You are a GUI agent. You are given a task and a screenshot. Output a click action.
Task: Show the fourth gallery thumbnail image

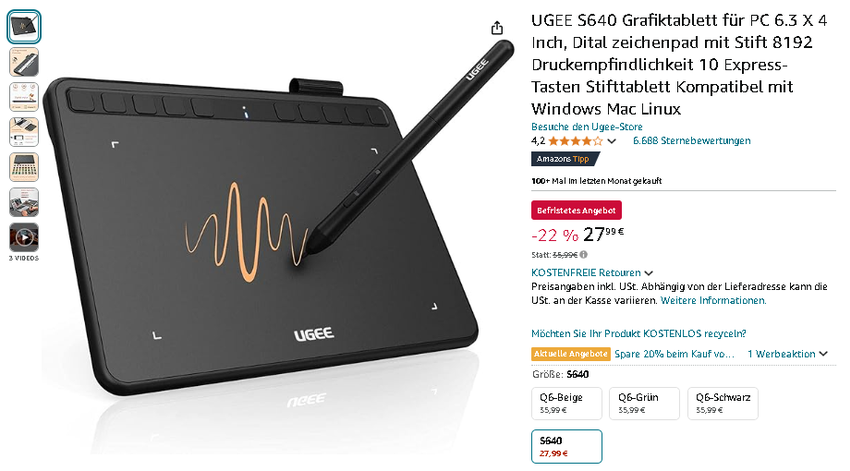(x=24, y=132)
